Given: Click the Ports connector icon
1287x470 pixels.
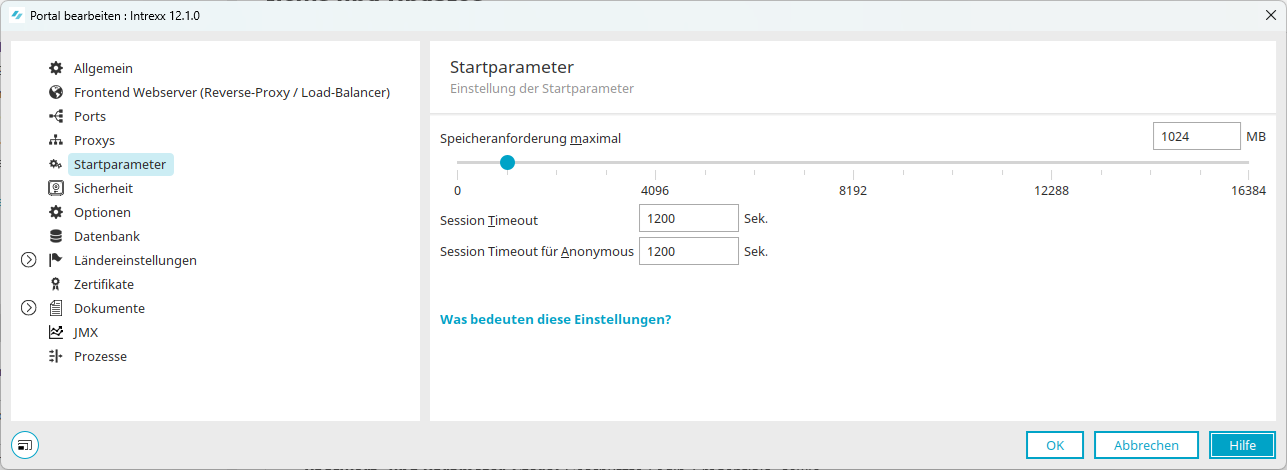Looking at the screenshot, I should [56, 116].
